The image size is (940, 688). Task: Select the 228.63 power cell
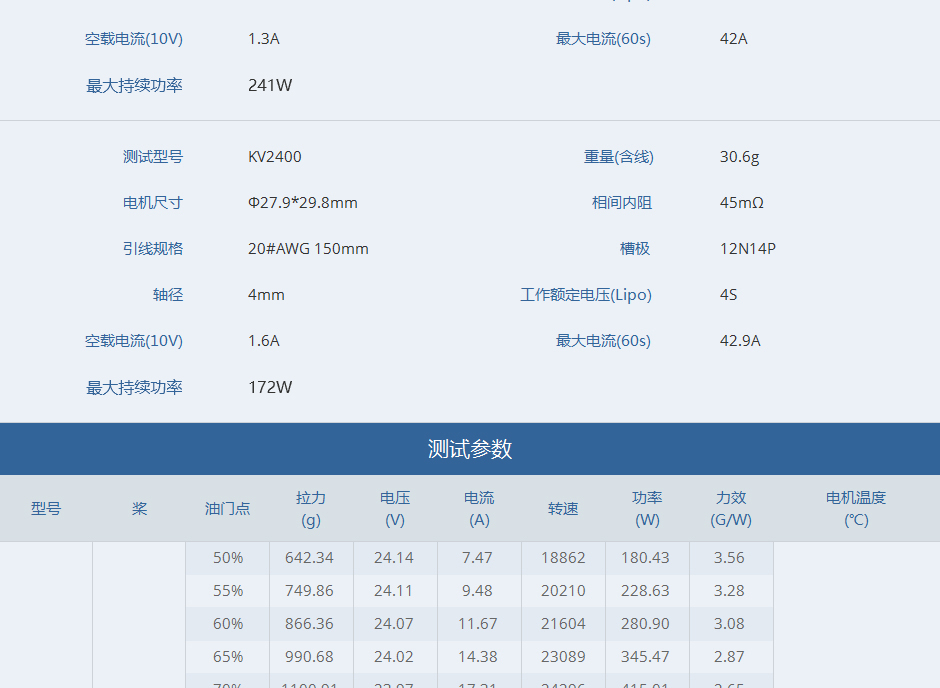645,591
